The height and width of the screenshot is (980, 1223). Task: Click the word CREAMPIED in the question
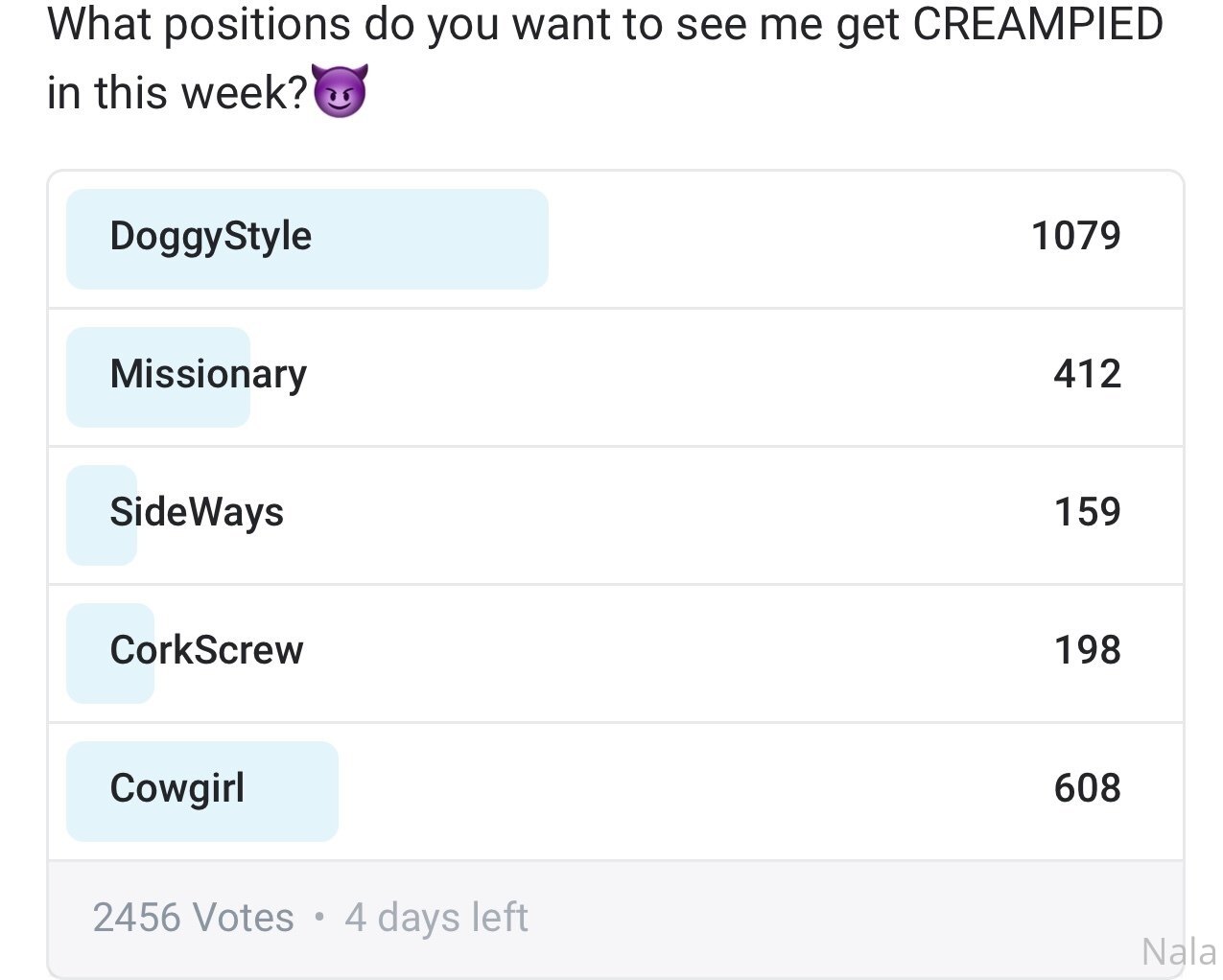1038,24
